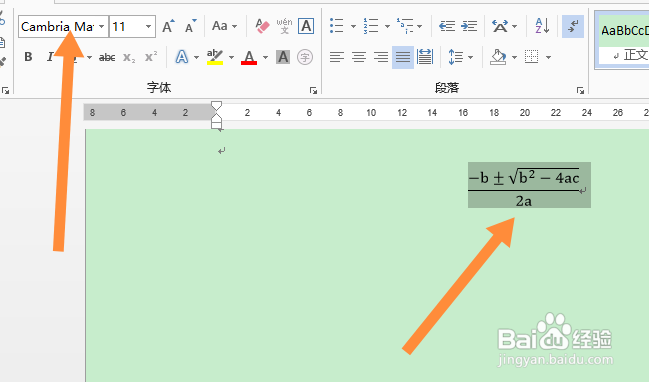The height and width of the screenshot is (382, 649).
Task: Toggle subscript formatting
Action: (x=129, y=58)
